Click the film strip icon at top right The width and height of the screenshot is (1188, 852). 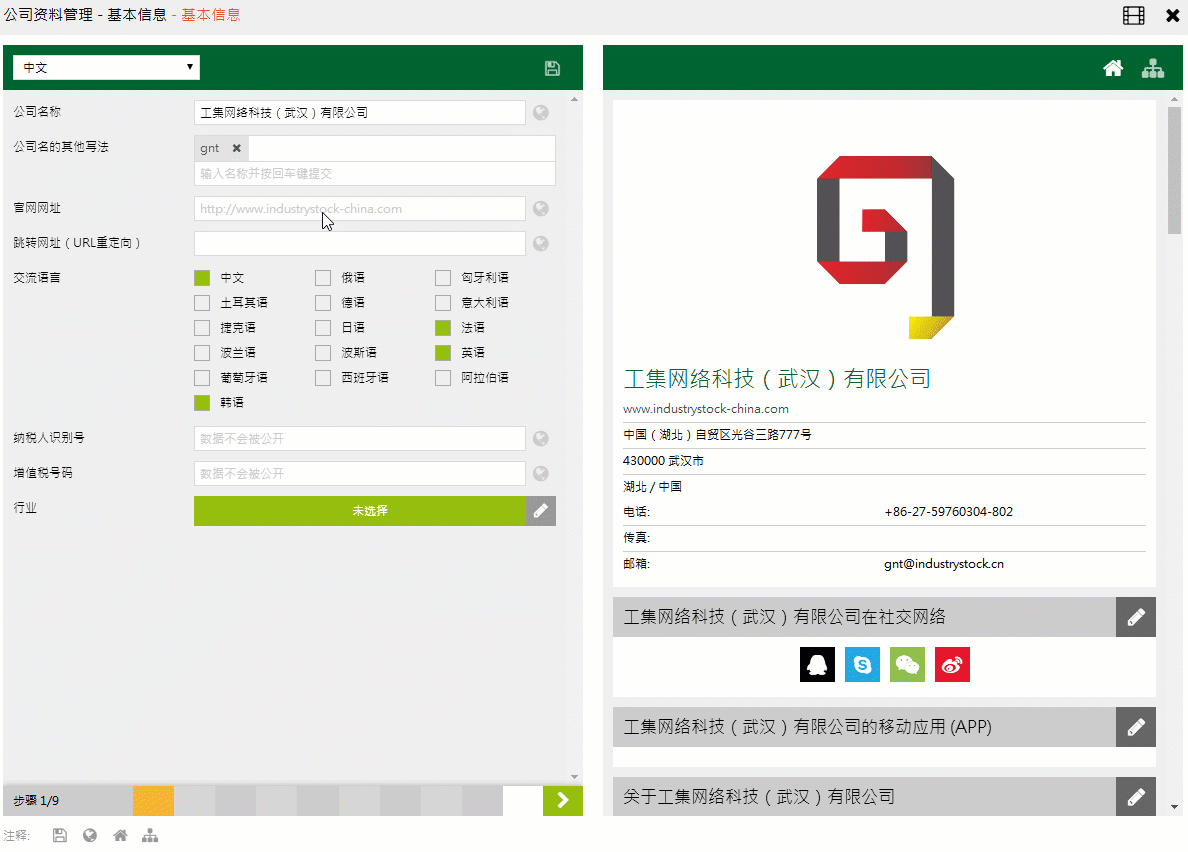click(1133, 15)
